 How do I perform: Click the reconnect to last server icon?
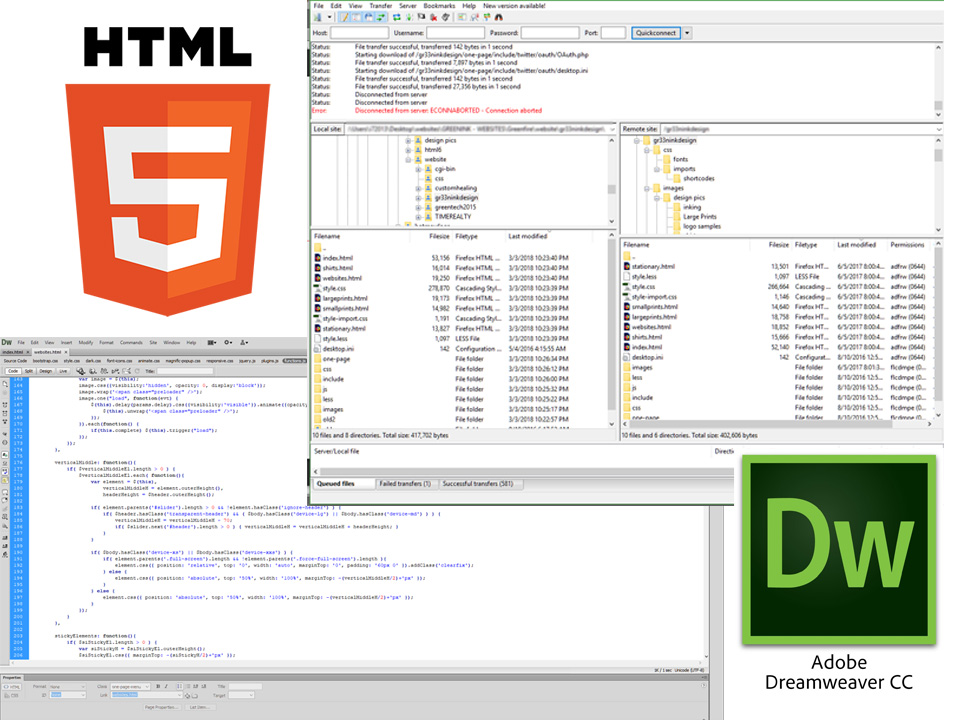coord(446,18)
